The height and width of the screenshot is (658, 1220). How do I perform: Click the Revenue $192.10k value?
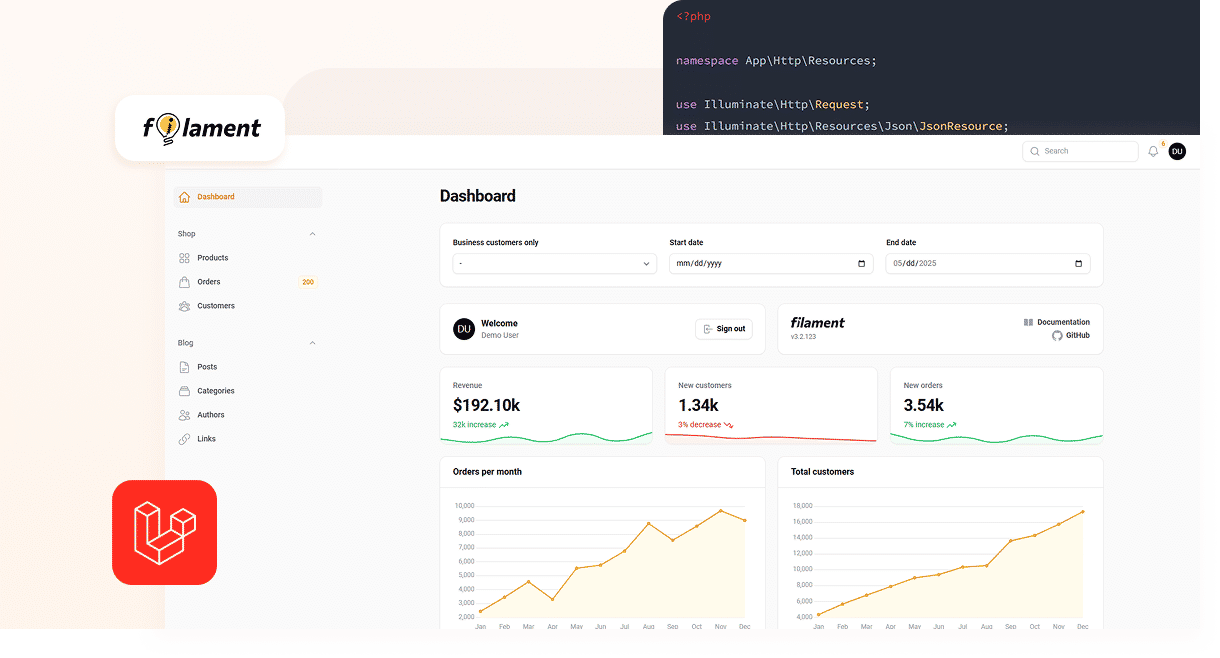coord(486,405)
